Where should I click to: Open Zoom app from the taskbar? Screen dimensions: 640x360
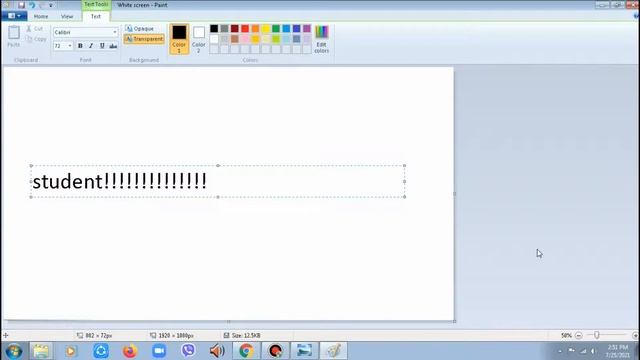(x=159, y=351)
